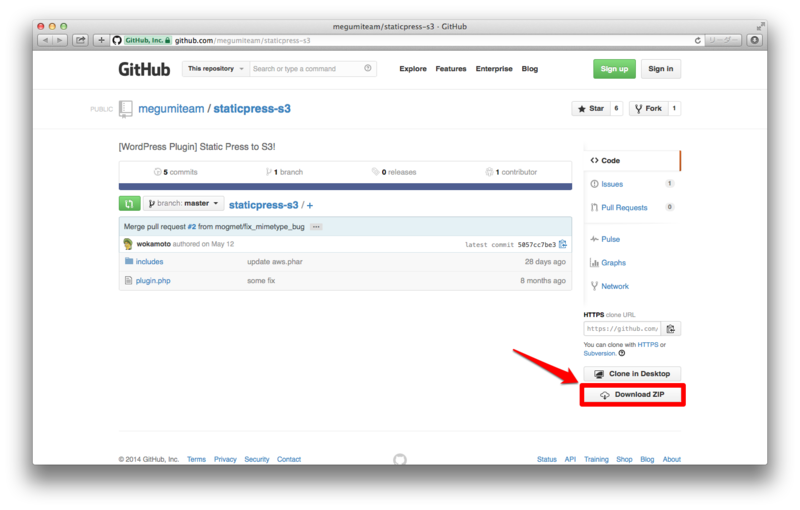Star the repository
Image resolution: width=800 pixels, height=510 pixels.
coord(591,109)
